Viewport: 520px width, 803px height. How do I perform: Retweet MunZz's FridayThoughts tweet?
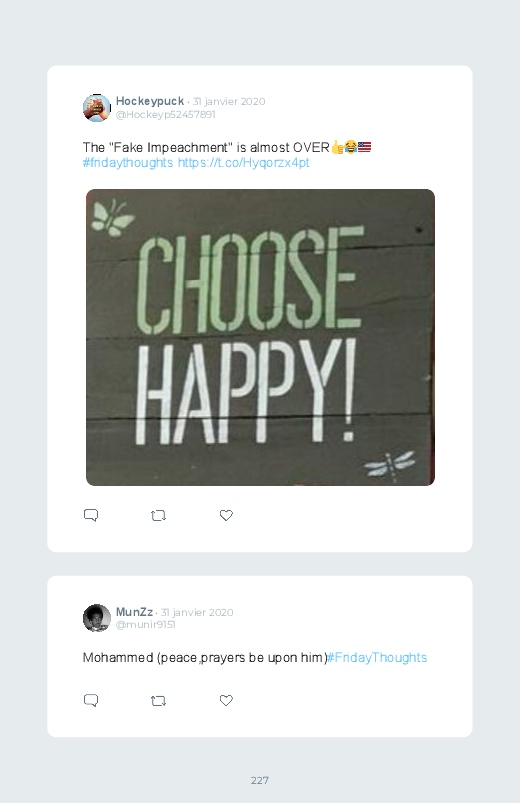click(158, 701)
